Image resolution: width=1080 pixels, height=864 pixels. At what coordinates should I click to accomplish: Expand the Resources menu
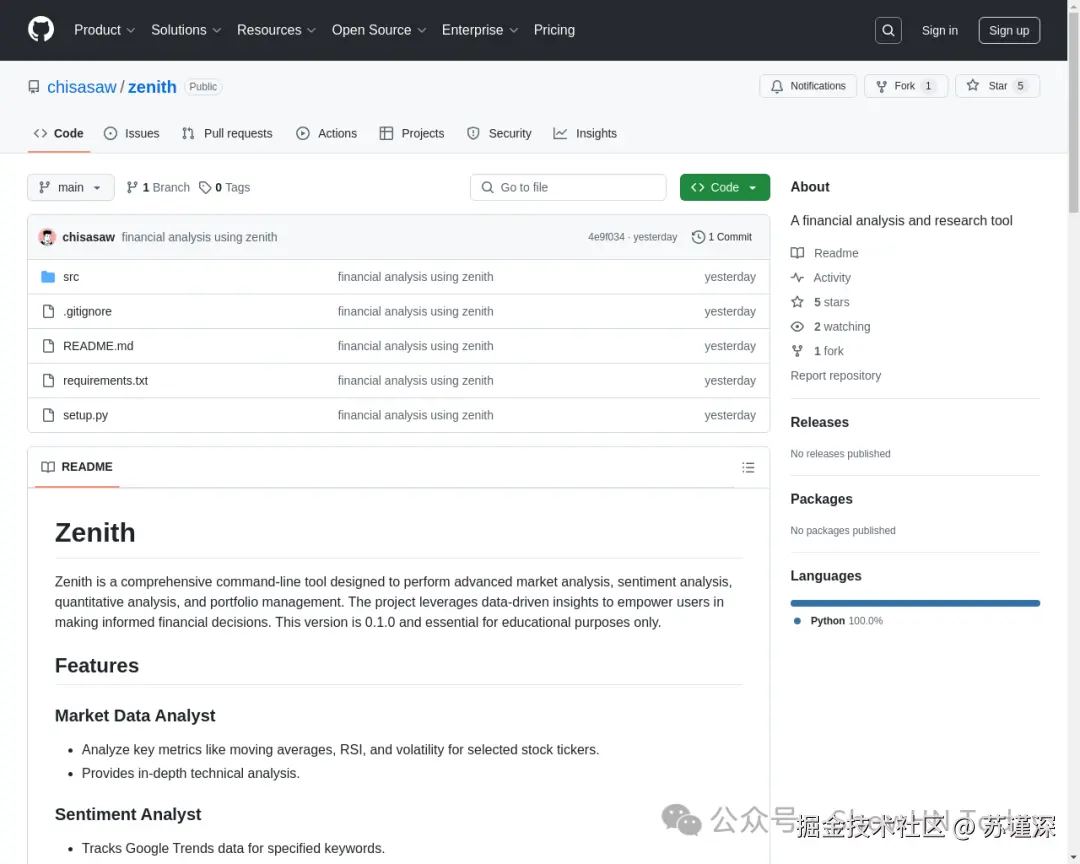[276, 30]
